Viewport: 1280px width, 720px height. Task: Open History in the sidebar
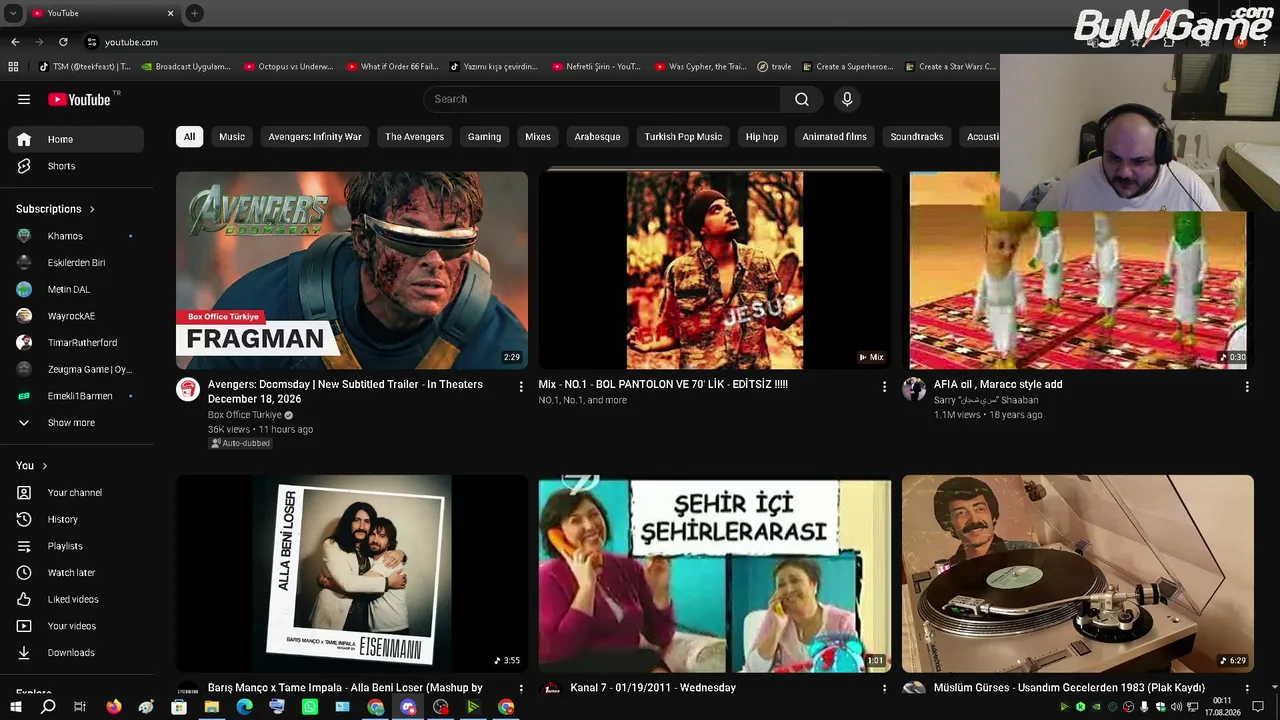pyautogui.click(x=76, y=519)
